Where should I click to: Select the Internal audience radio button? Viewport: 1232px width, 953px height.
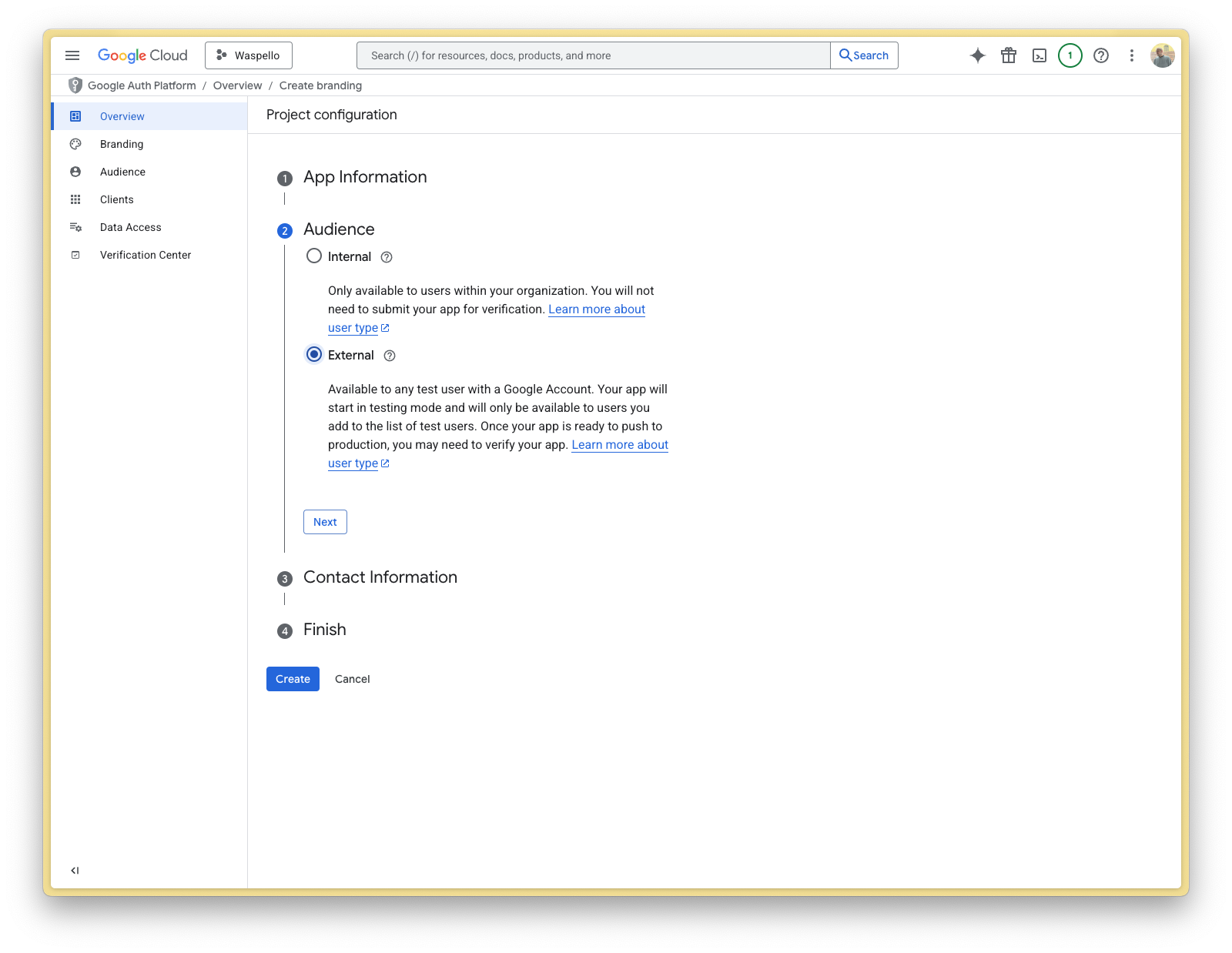tap(313, 256)
